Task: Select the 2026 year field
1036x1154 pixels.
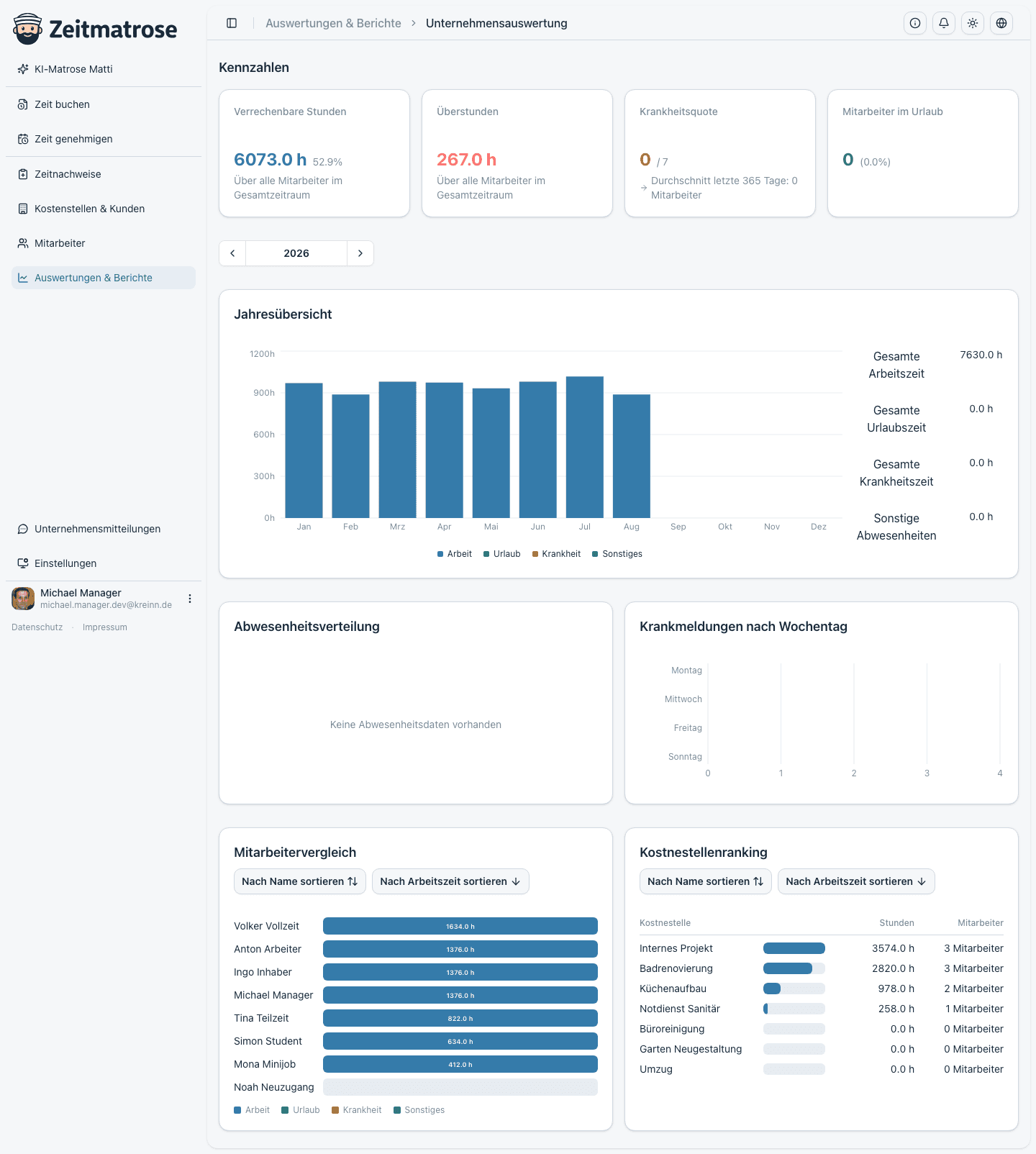Action: (x=296, y=253)
